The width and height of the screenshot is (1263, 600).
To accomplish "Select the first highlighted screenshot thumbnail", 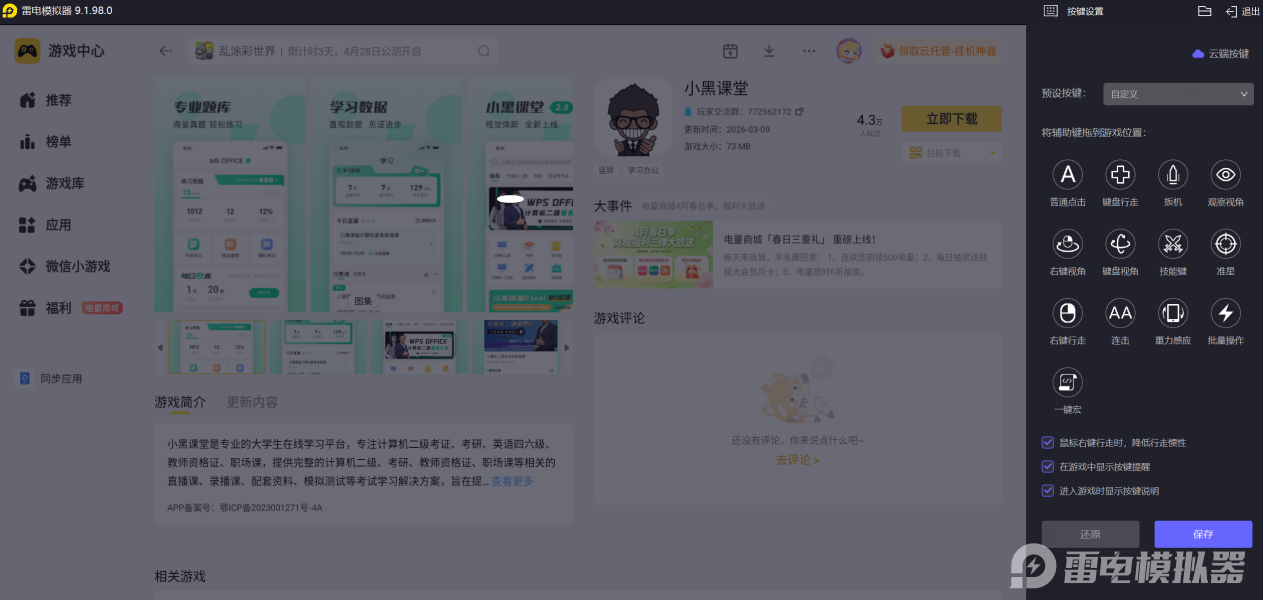I will pyautogui.click(x=217, y=346).
